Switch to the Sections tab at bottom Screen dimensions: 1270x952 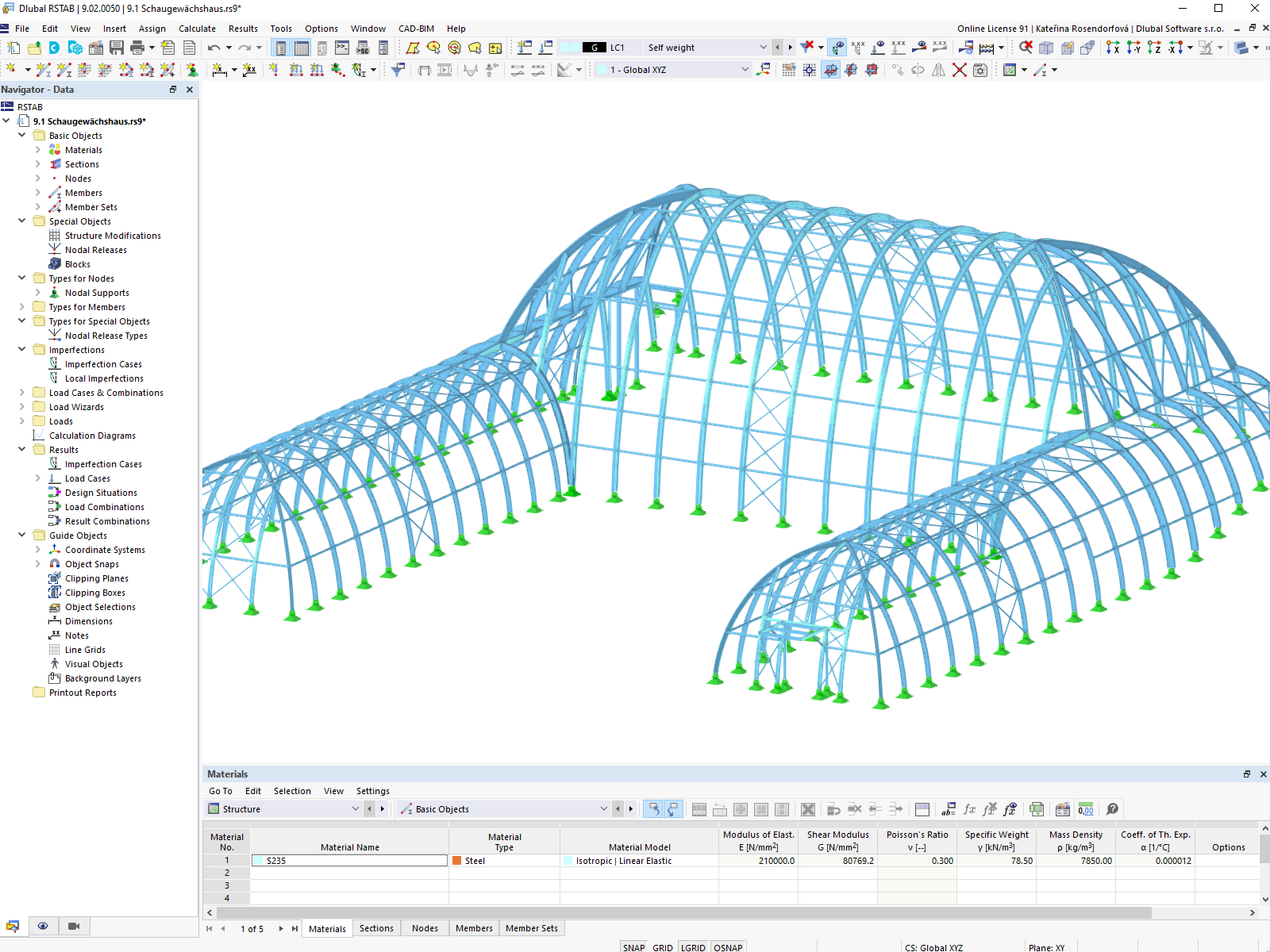[376, 928]
